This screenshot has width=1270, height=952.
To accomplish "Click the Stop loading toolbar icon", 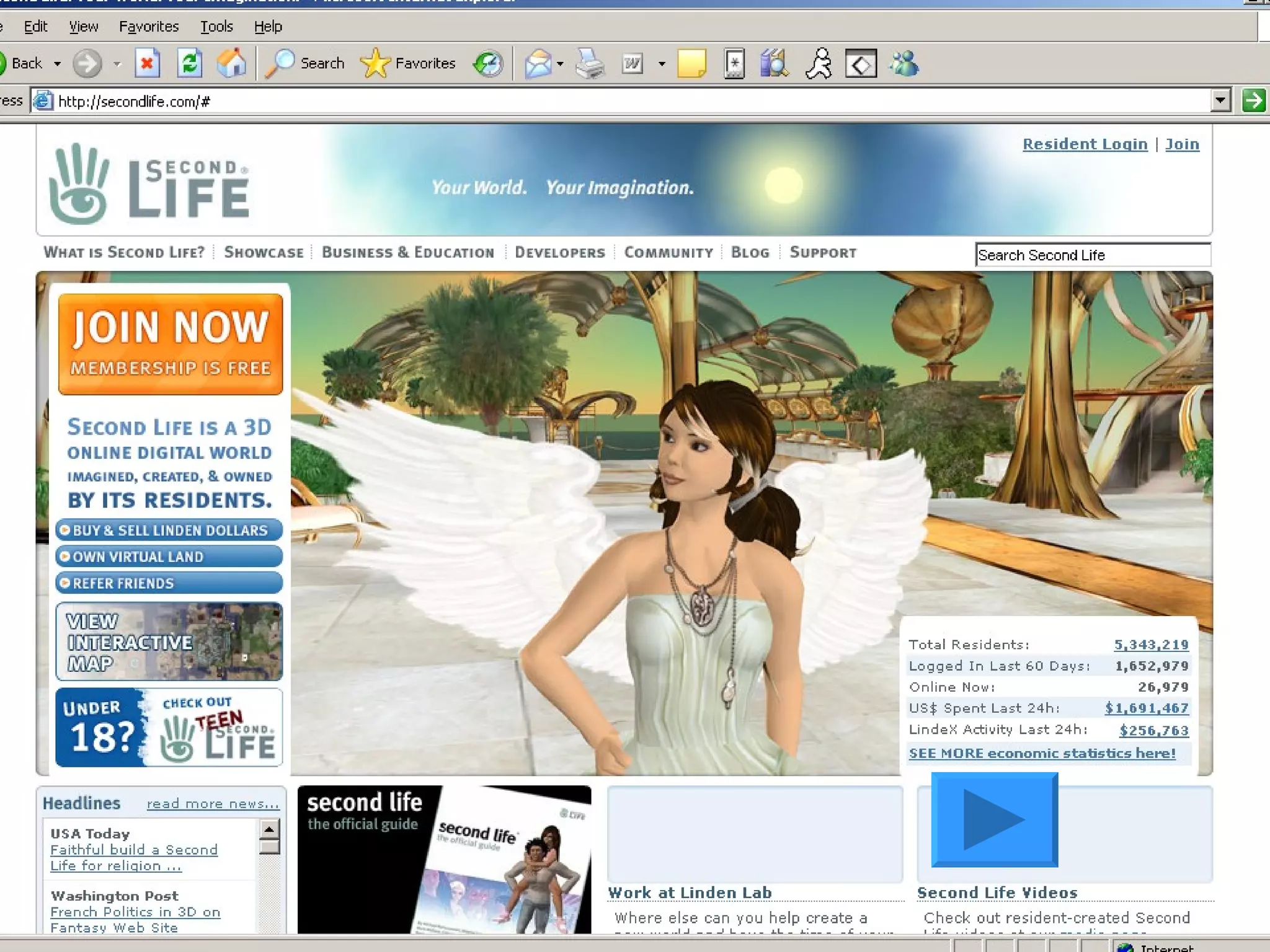I will (x=147, y=63).
